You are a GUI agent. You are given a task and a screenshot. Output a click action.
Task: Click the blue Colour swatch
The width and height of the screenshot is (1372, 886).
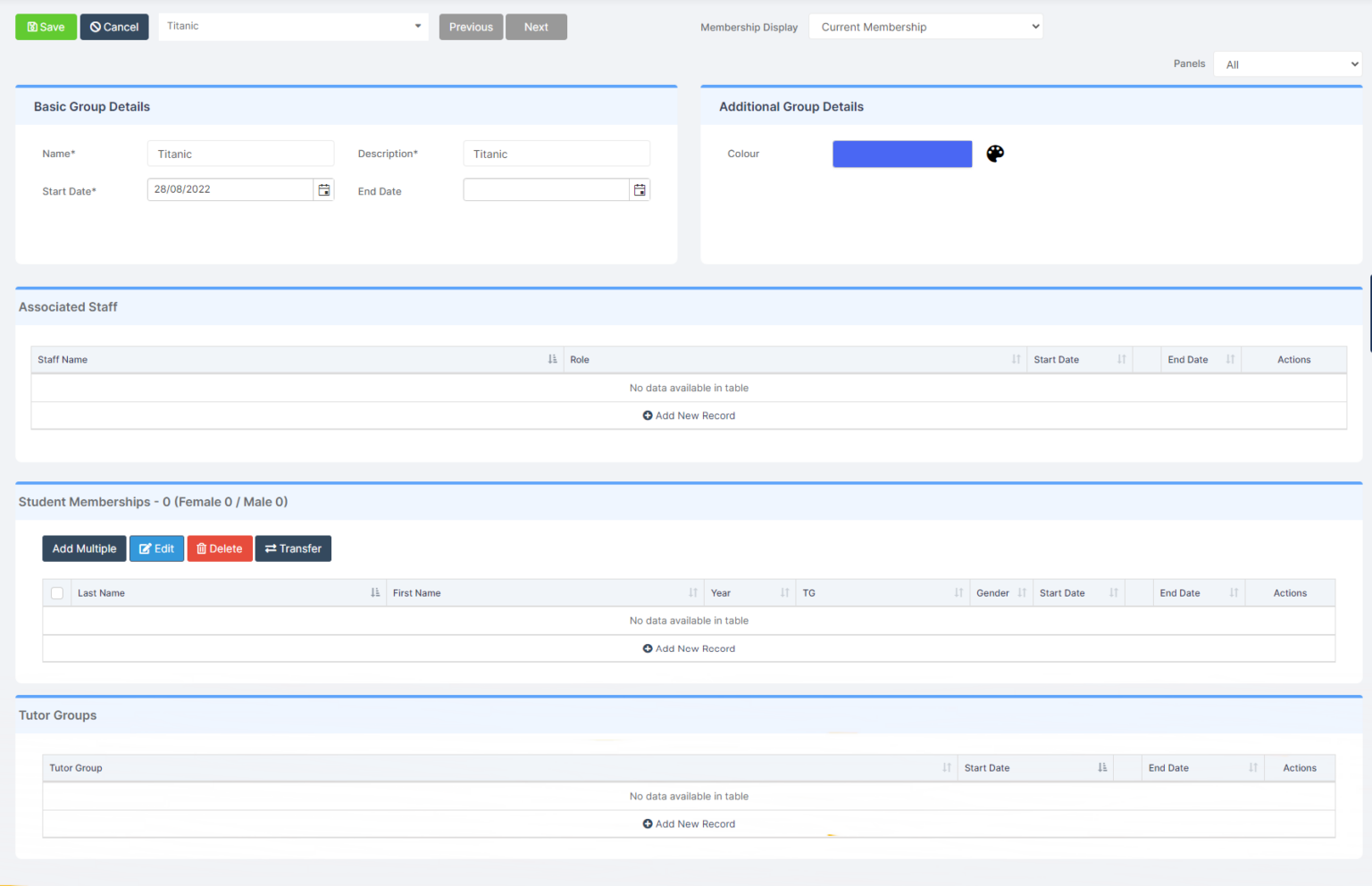point(902,154)
